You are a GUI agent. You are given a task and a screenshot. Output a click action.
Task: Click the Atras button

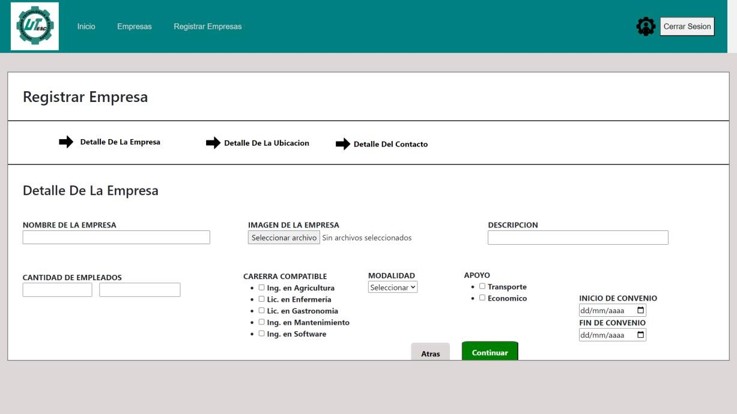coord(430,353)
